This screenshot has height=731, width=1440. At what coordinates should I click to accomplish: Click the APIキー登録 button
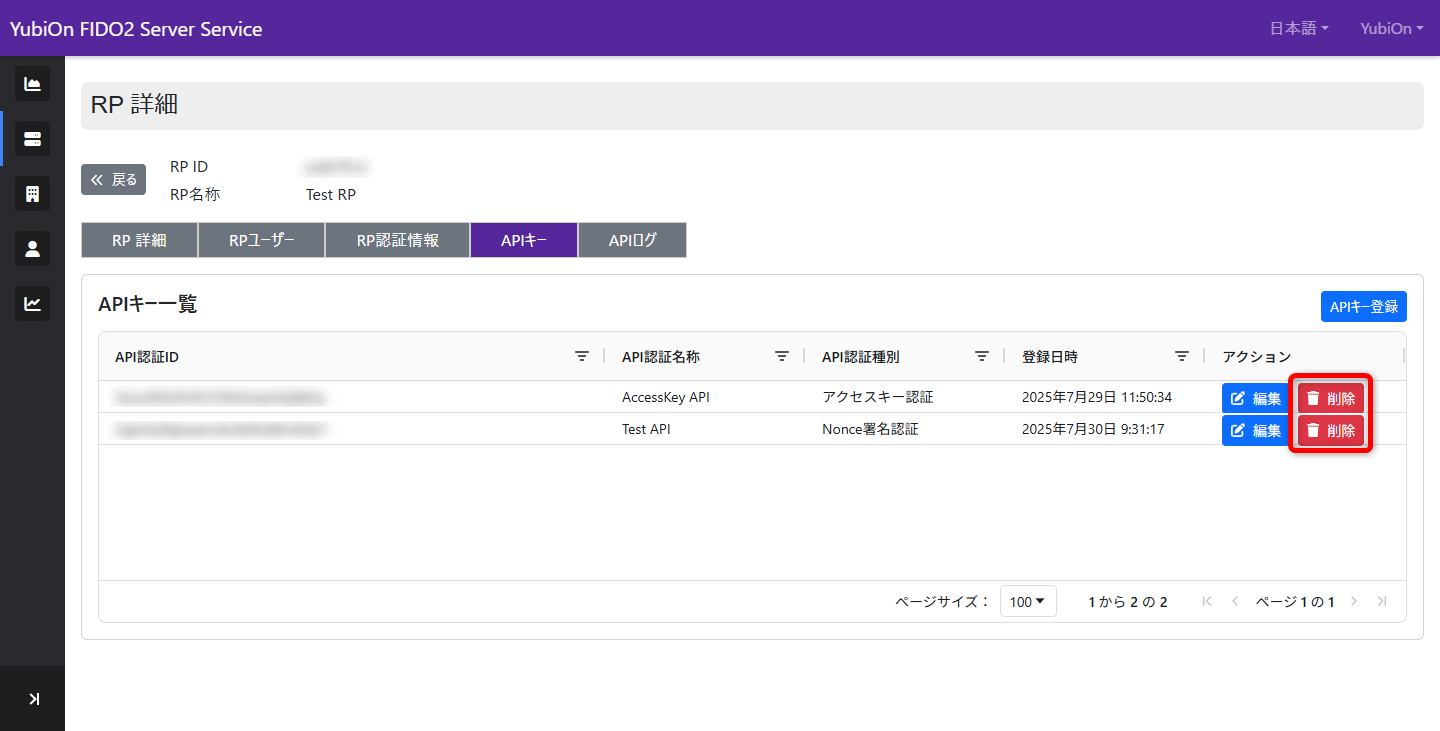pyautogui.click(x=1364, y=306)
